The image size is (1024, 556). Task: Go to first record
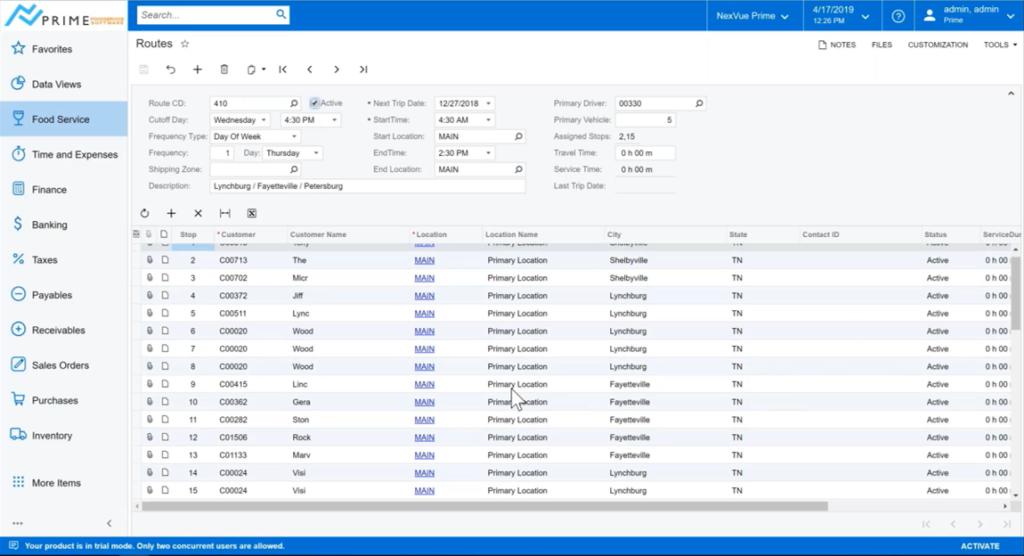tap(283, 69)
